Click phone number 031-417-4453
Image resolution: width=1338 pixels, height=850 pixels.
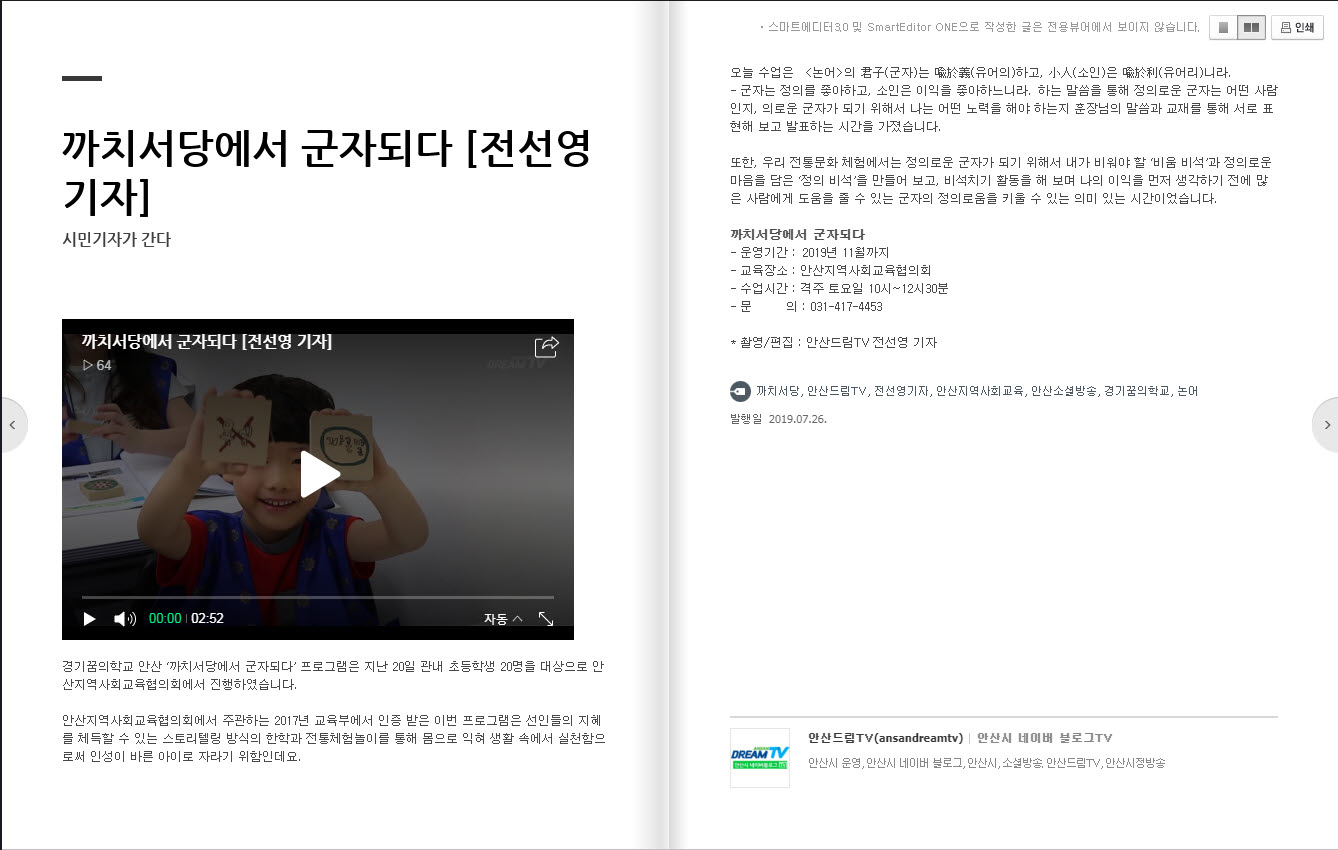point(846,307)
